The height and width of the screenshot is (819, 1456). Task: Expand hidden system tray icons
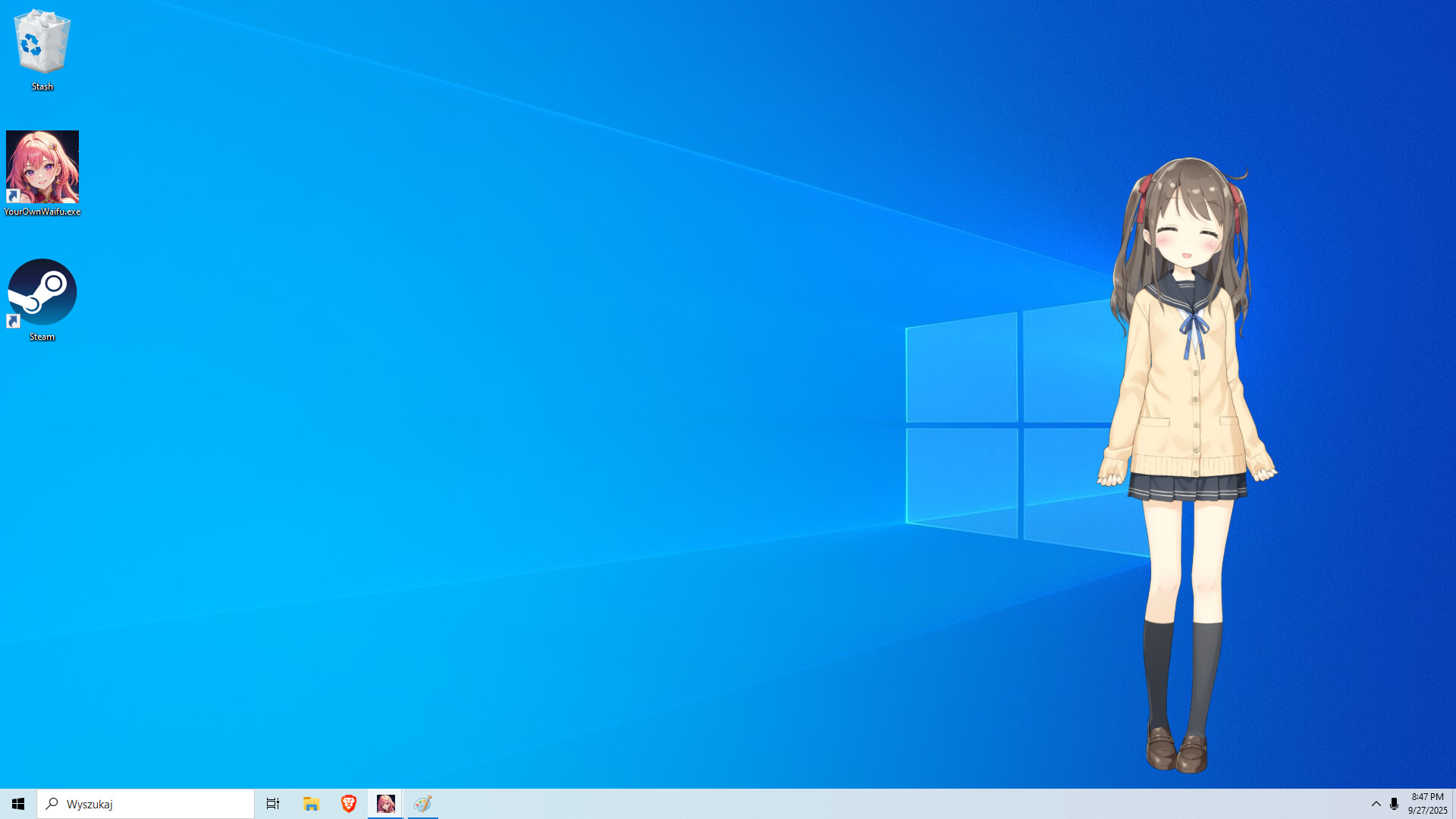pos(1376,803)
